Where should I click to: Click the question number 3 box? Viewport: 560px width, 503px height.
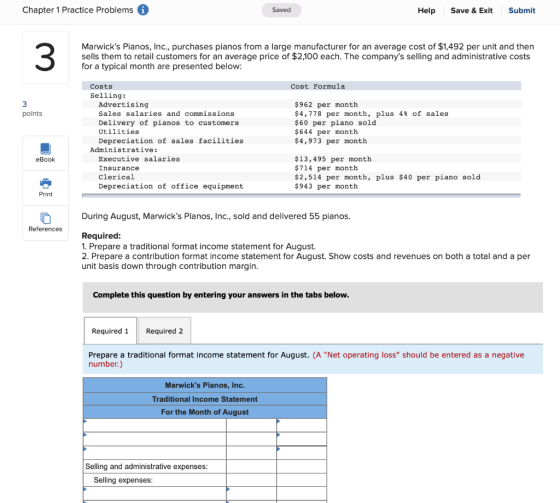click(45, 57)
